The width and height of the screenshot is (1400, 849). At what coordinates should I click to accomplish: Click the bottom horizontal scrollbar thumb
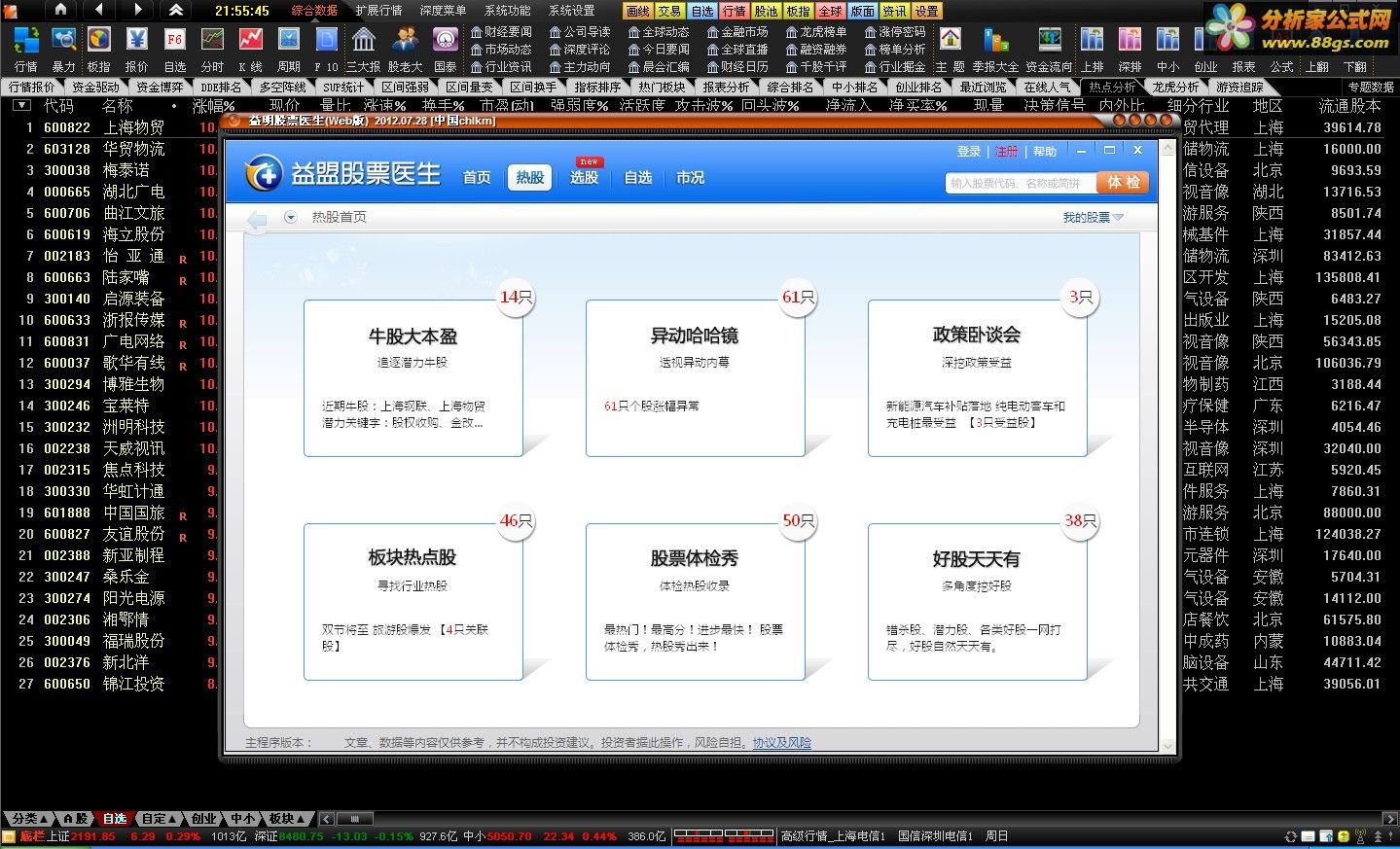coord(354,818)
